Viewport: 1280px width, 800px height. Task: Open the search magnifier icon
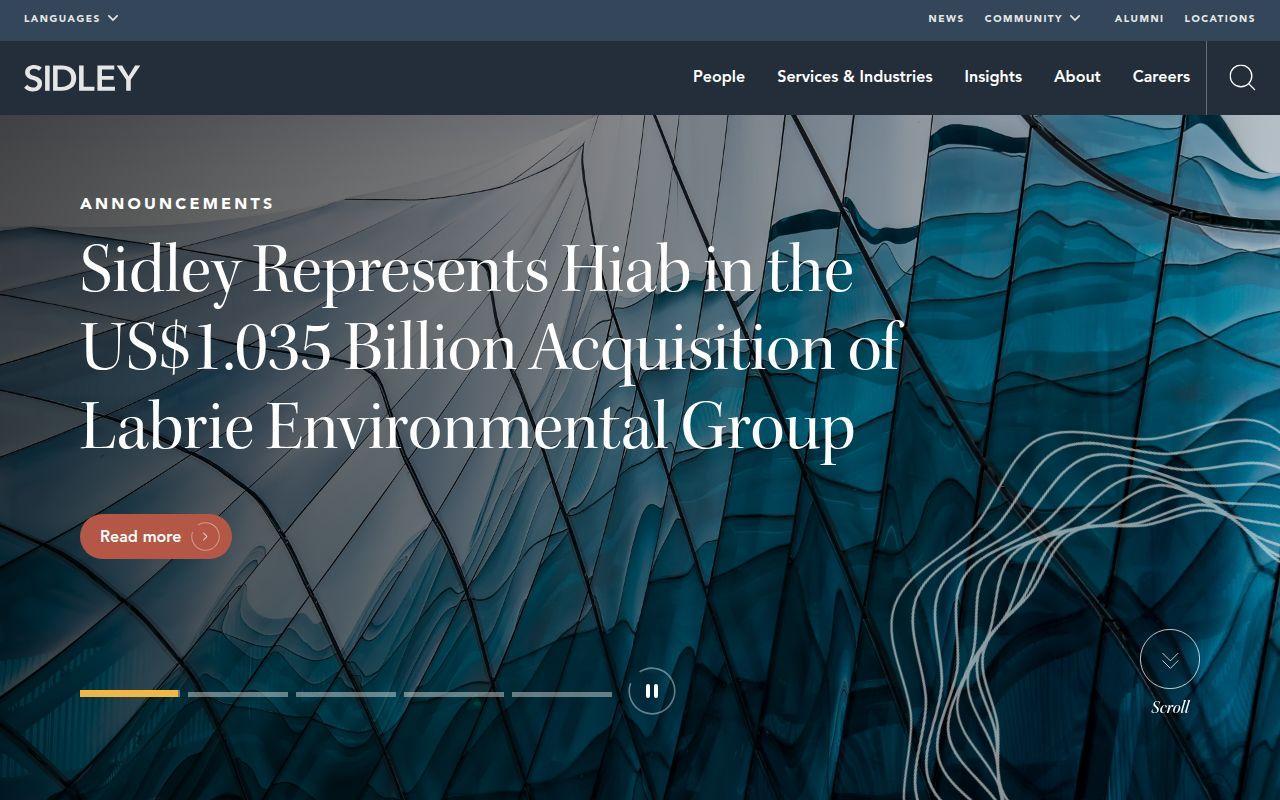(x=1242, y=77)
